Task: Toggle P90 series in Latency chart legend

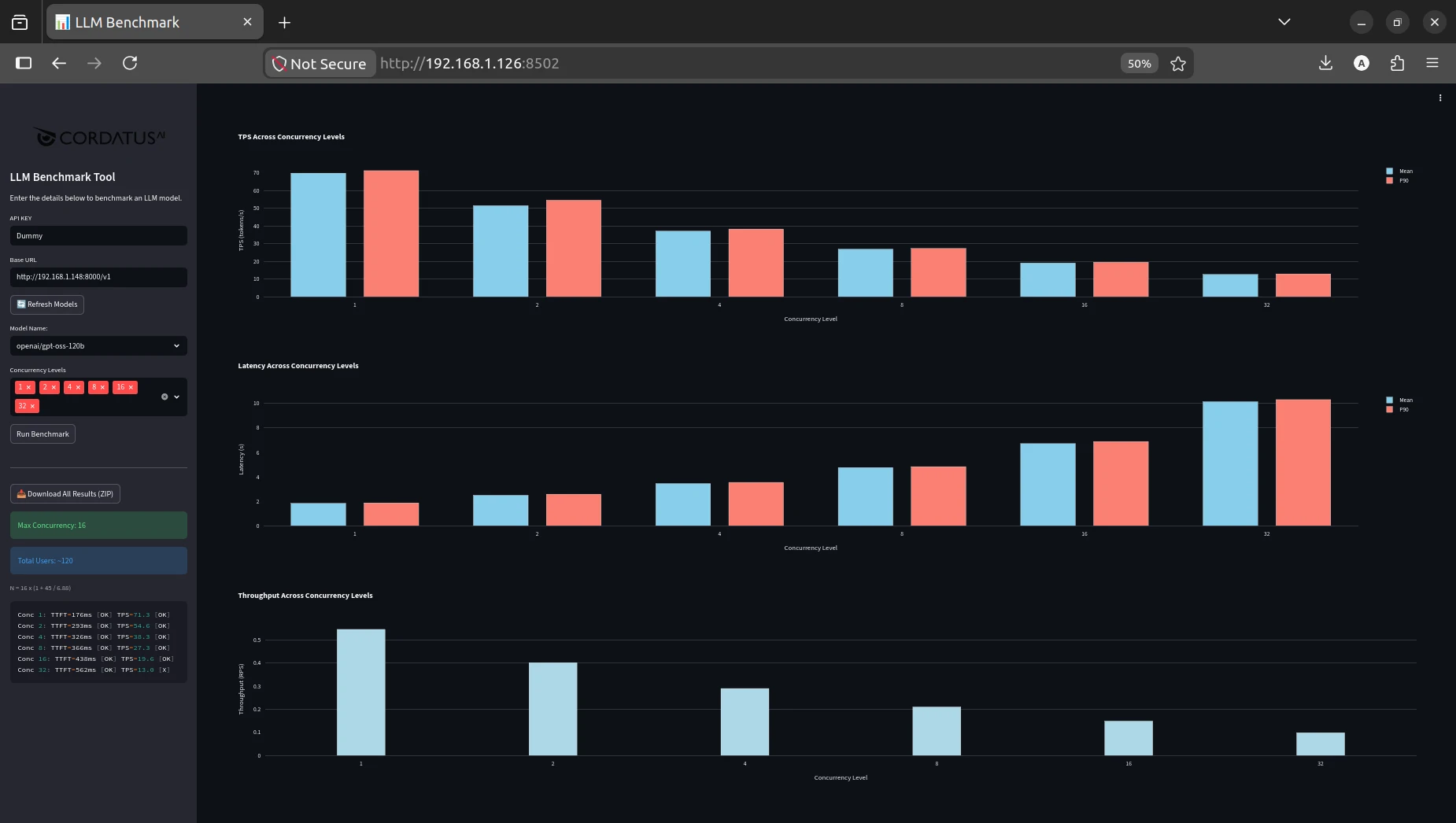Action: pyautogui.click(x=1398, y=409)
